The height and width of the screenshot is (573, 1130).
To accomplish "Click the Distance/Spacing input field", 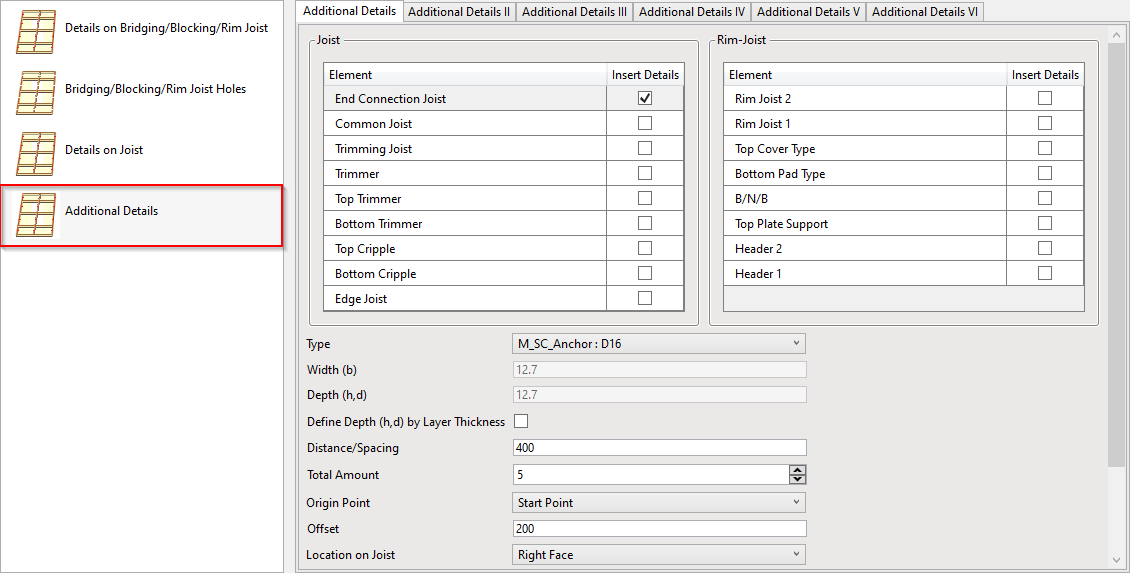I will pos(658,448).
